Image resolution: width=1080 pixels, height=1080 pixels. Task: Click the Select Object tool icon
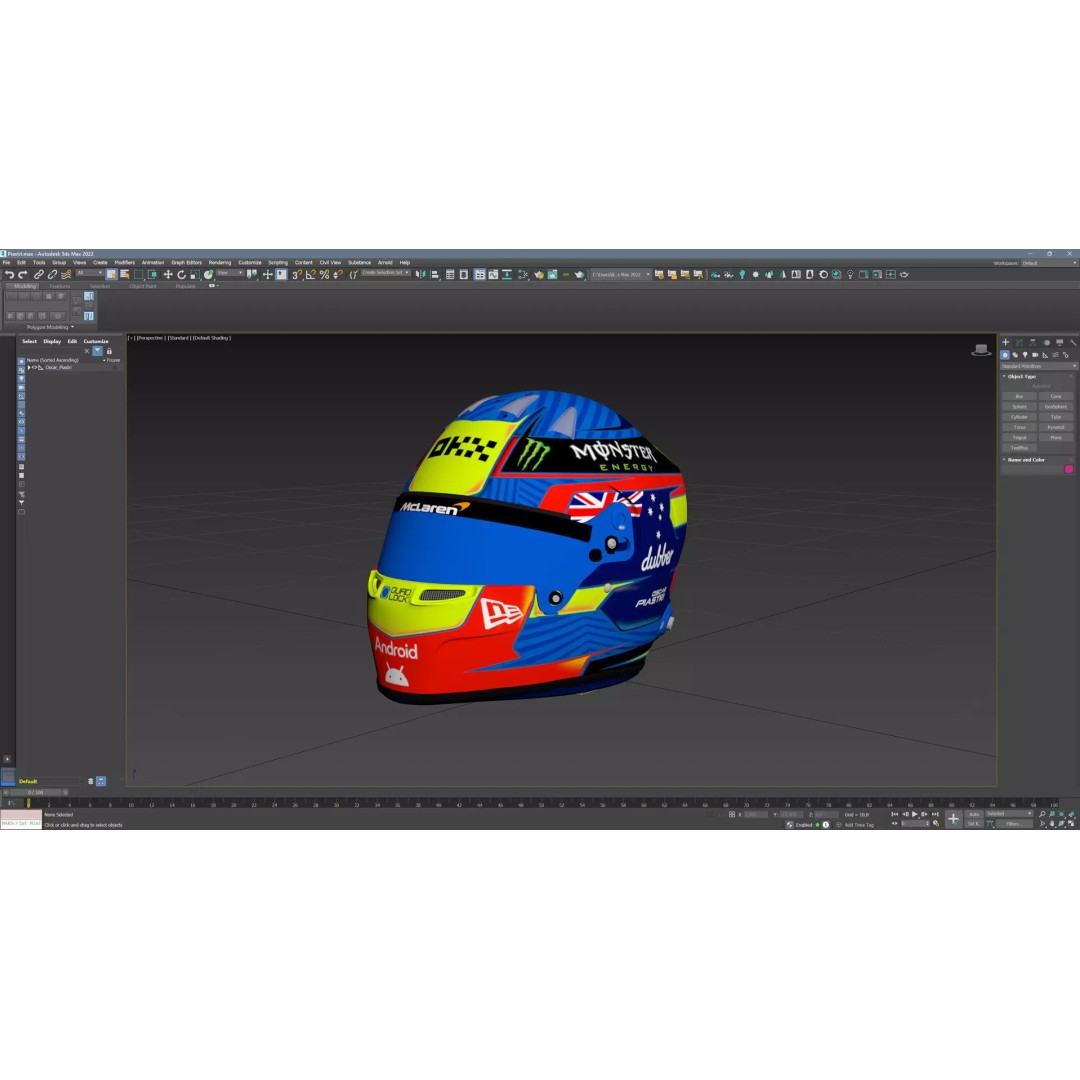point(112,275)
